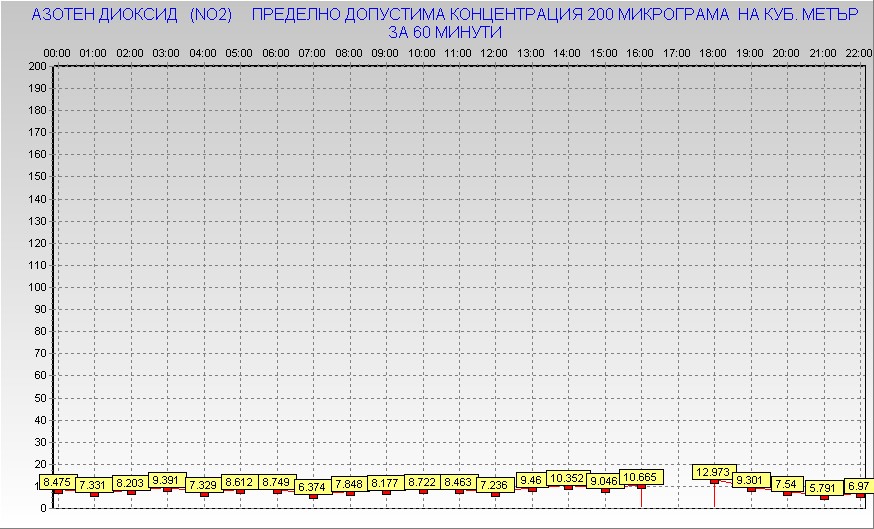Click the 6.374 value label
Image resolution: width=874 pixels, height=529 pixels.
(313, 487)
